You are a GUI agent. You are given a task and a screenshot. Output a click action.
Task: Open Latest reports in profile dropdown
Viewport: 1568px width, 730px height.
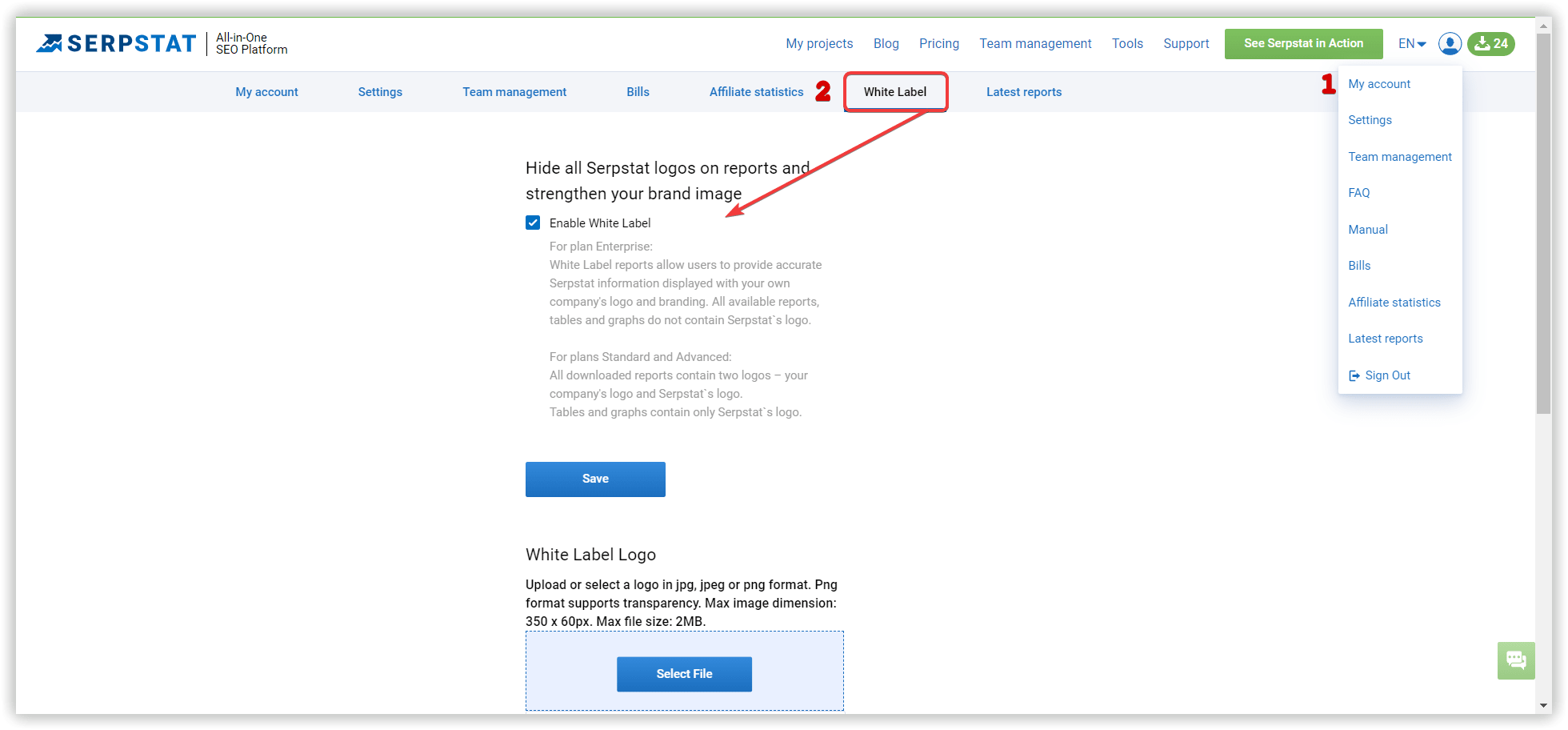[1386, 339]
